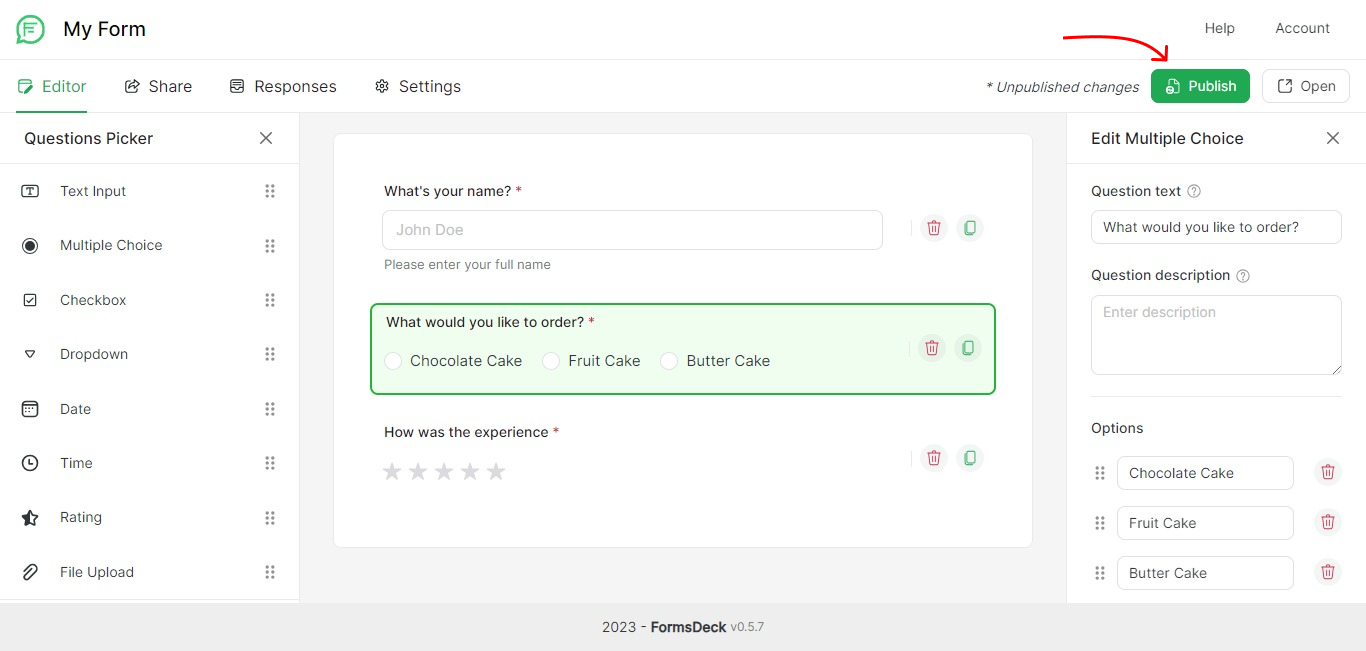This screenshot has height=651, width=1366.
Task: Duplicate the order question via copy icon
Action: click(968, 347)
